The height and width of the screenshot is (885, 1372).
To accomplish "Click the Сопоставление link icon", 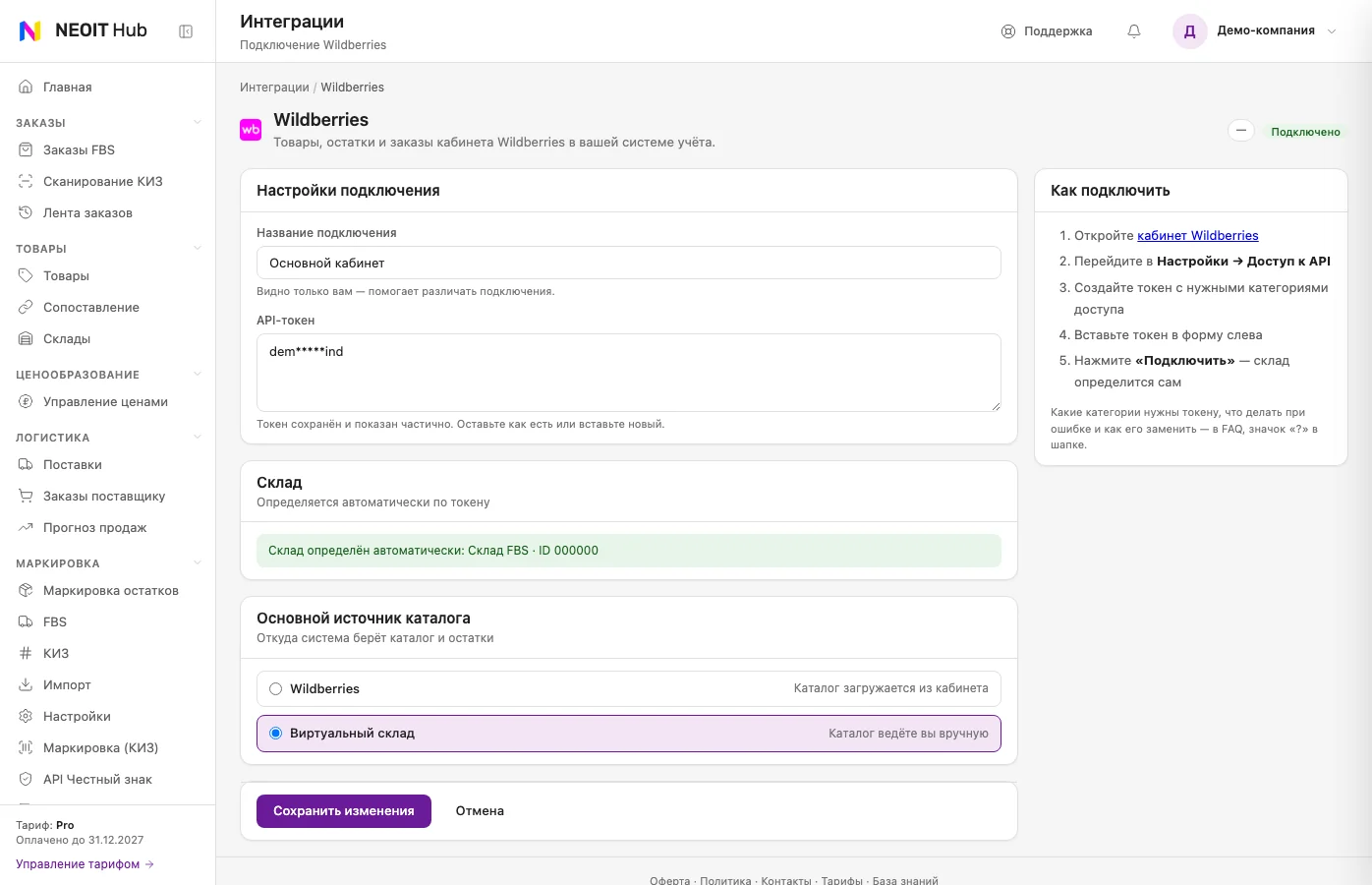I will (x=26, y=308).
